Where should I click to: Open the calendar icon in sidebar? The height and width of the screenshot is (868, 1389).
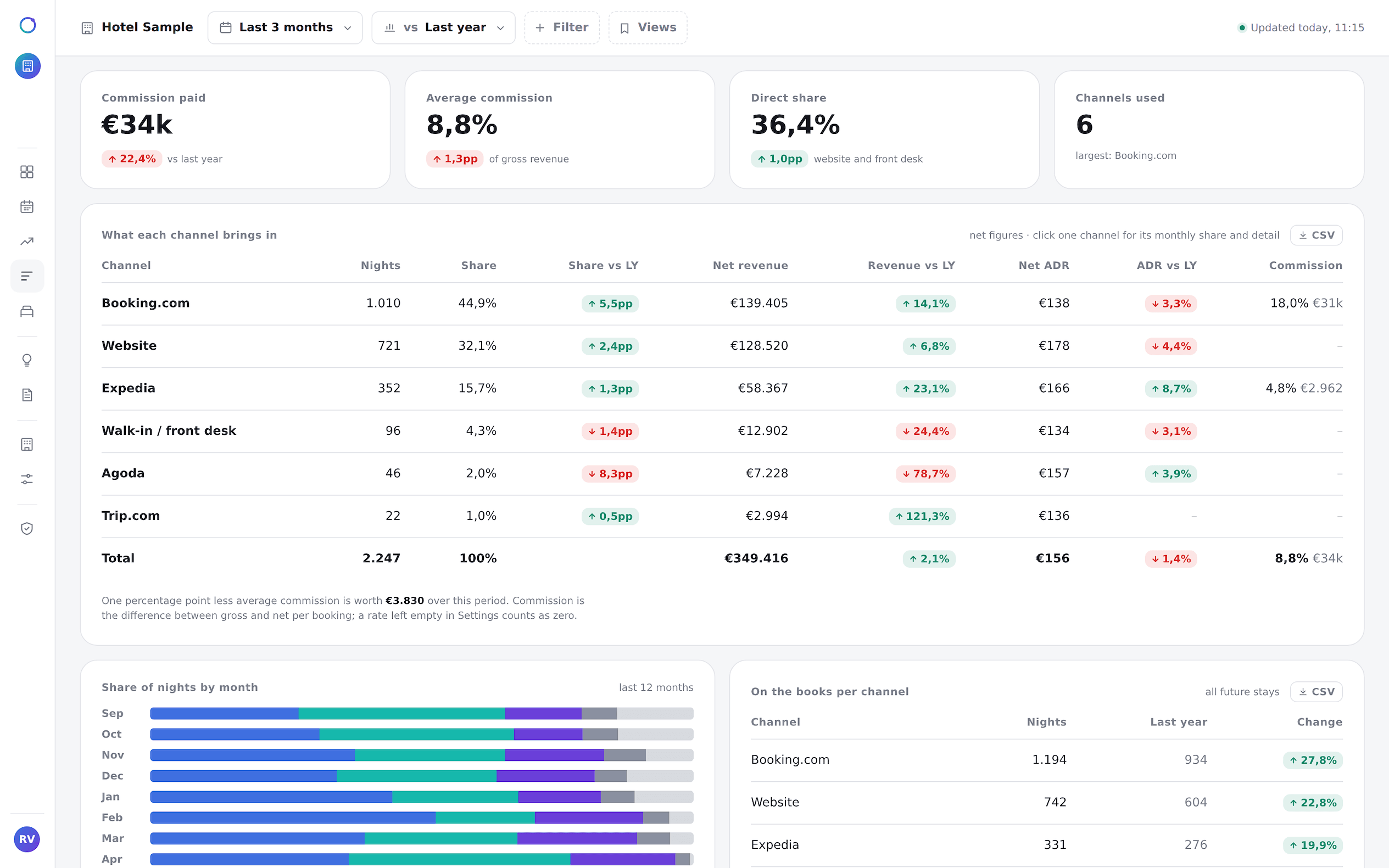coord(27,206)
